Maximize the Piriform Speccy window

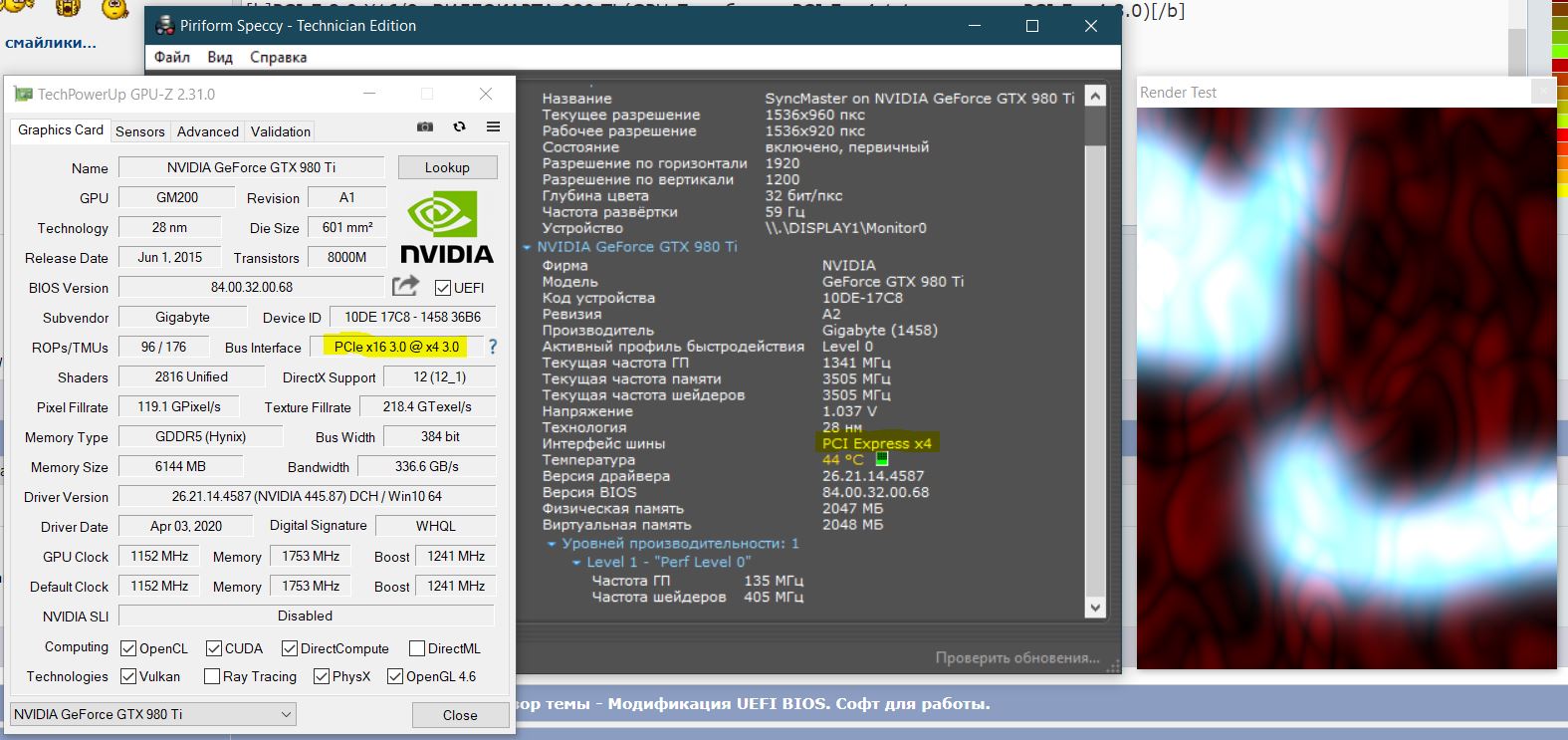(1032, 26)
